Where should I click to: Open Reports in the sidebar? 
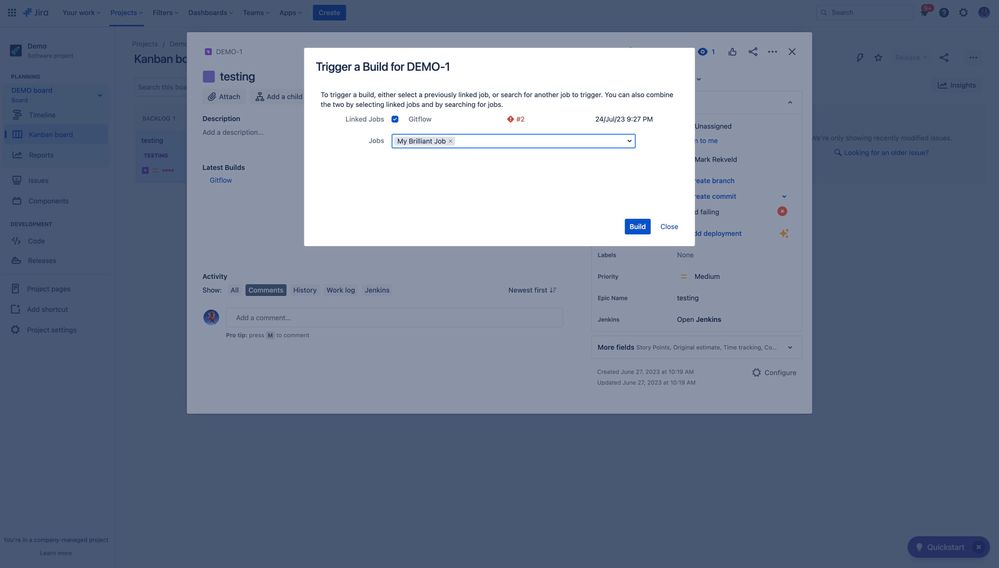pyautogui.click(x=57, y=155)
